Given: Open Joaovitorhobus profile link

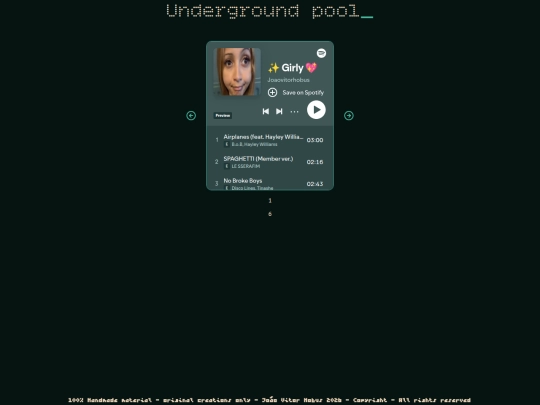Looking at the screenshot, I should point(289,80).
